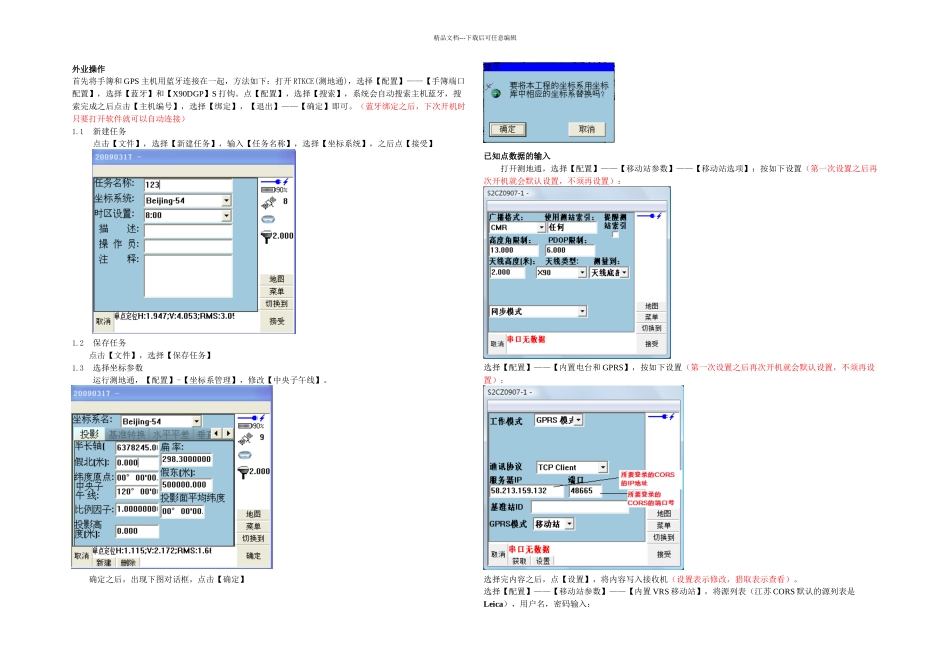Image resolution: width=950 pixels, height=672 pixels.
Task: Open the 通讯协议 TCP Client dropdown
Action: [603, 467]
